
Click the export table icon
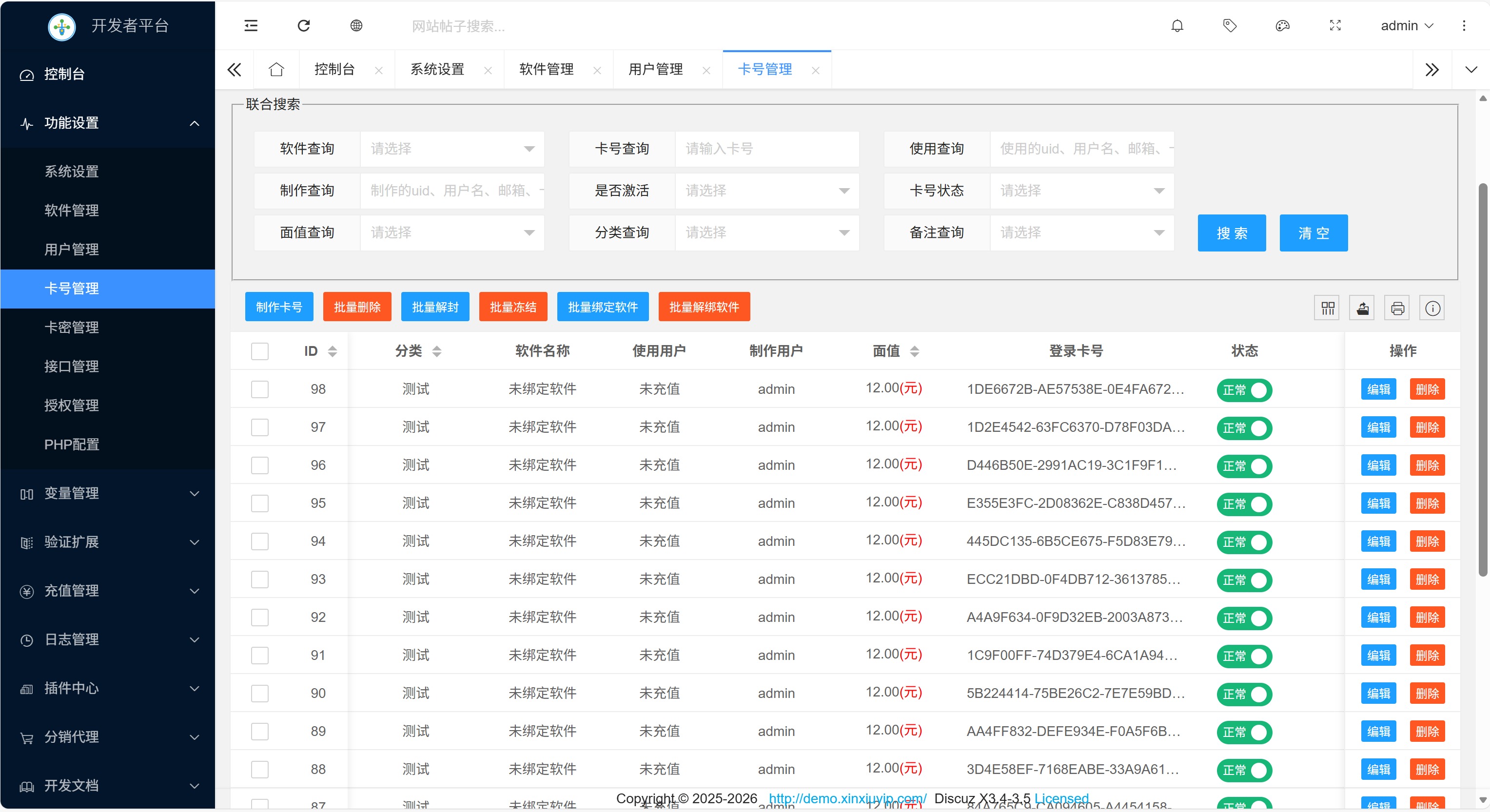pyautogui.click(x=1363, y=308)
